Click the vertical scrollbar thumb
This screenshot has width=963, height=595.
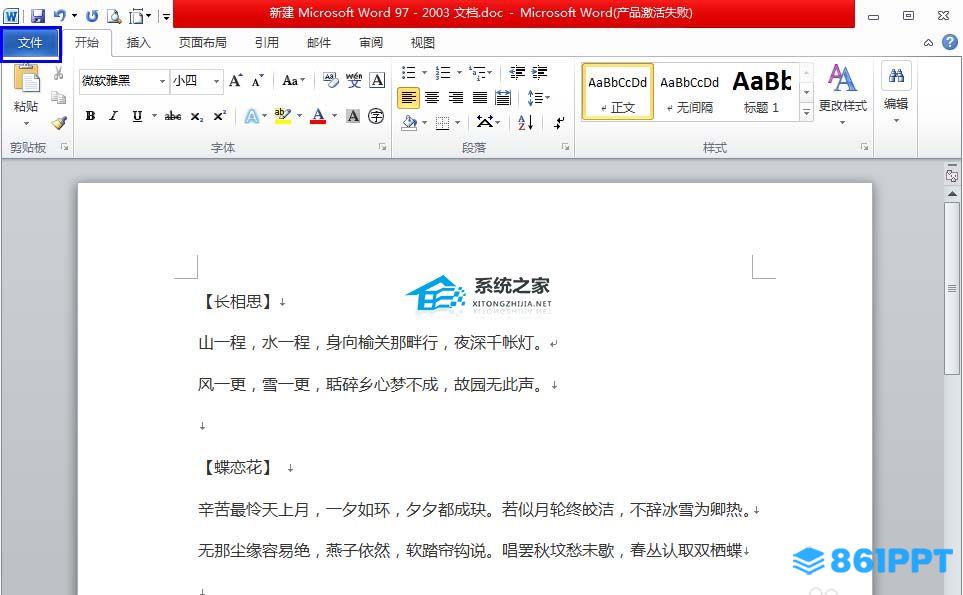pyautogui.click(x=952, y=287)
